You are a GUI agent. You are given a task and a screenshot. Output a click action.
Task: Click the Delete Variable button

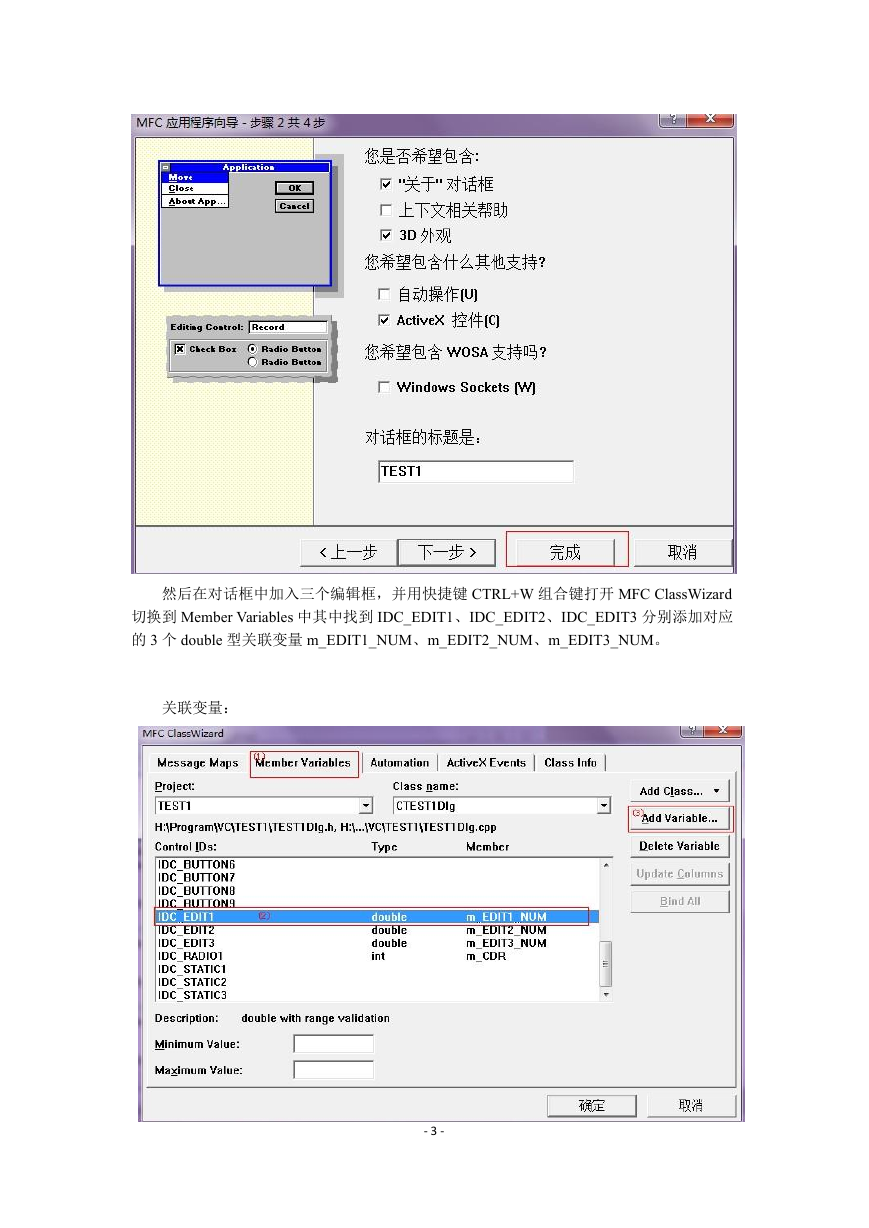(679, 846)
